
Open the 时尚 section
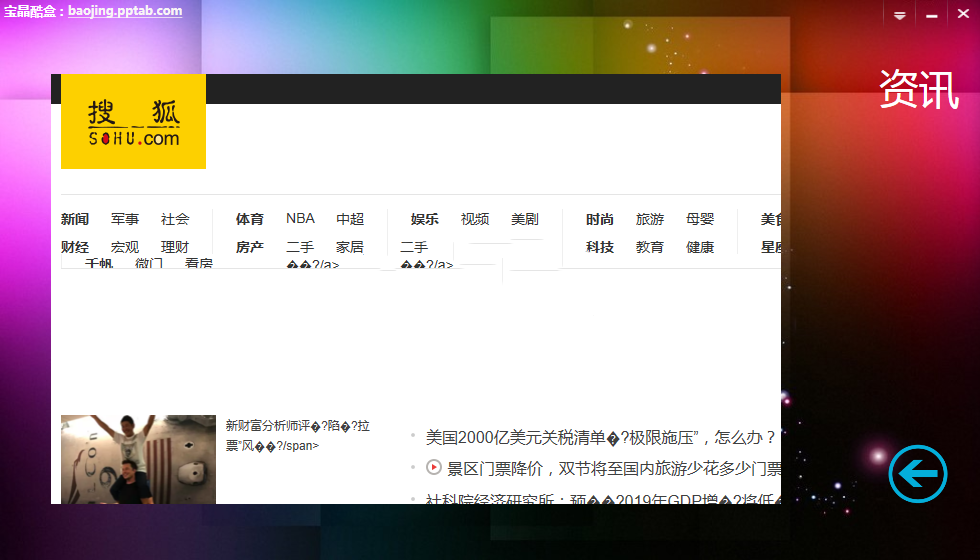[x=600, y=219]
